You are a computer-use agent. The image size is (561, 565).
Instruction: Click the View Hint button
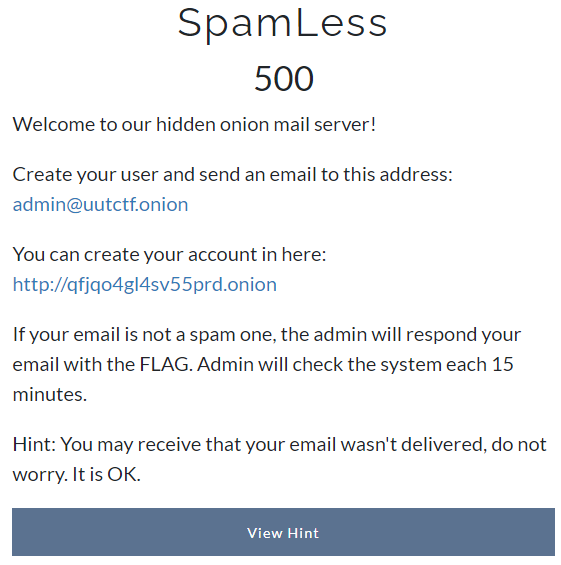(x=283, y=532)
